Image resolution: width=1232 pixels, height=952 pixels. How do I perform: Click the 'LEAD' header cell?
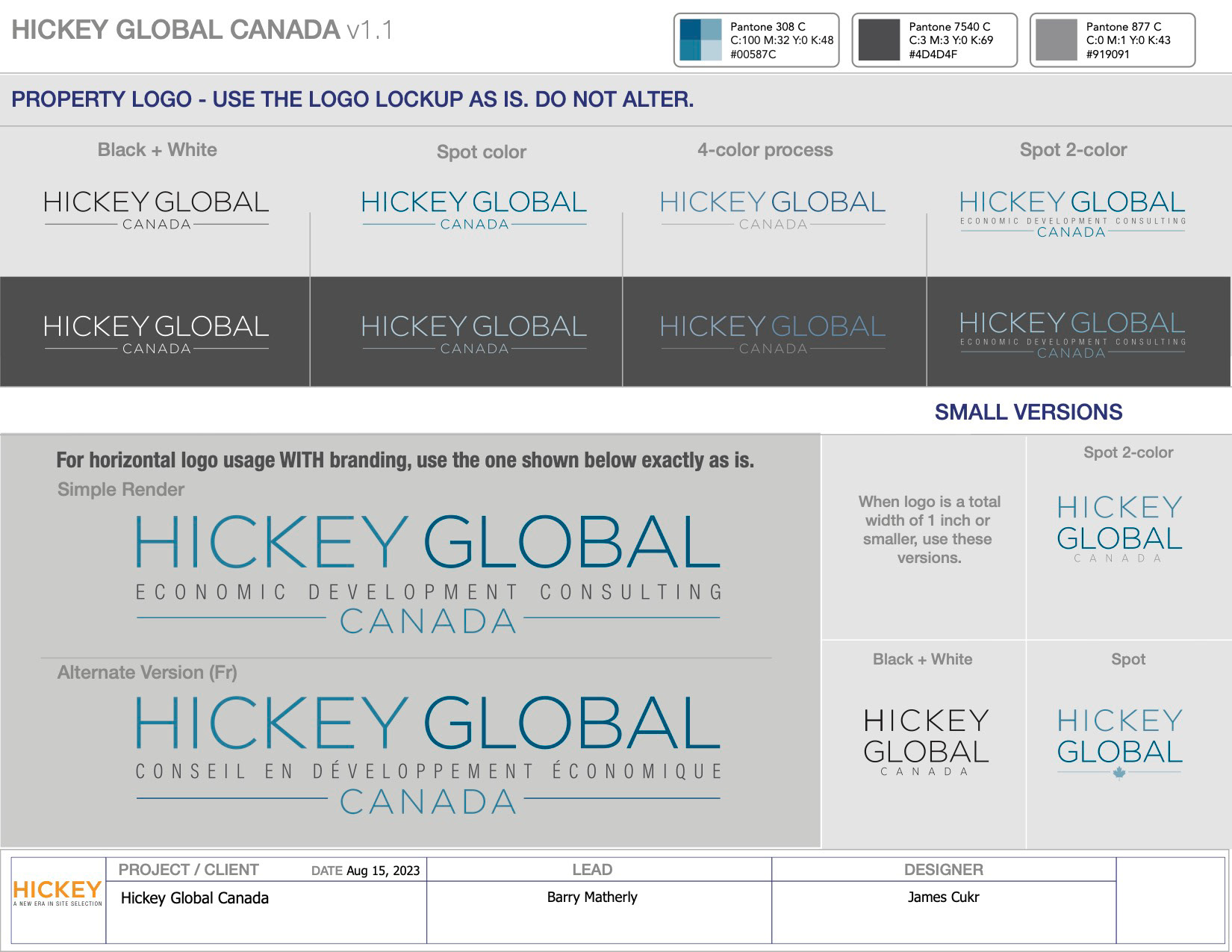(x=592, y=870)
